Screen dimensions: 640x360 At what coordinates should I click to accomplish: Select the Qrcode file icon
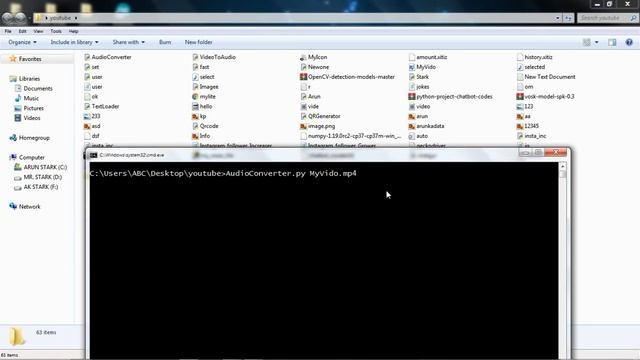click(x=195, y=126)
